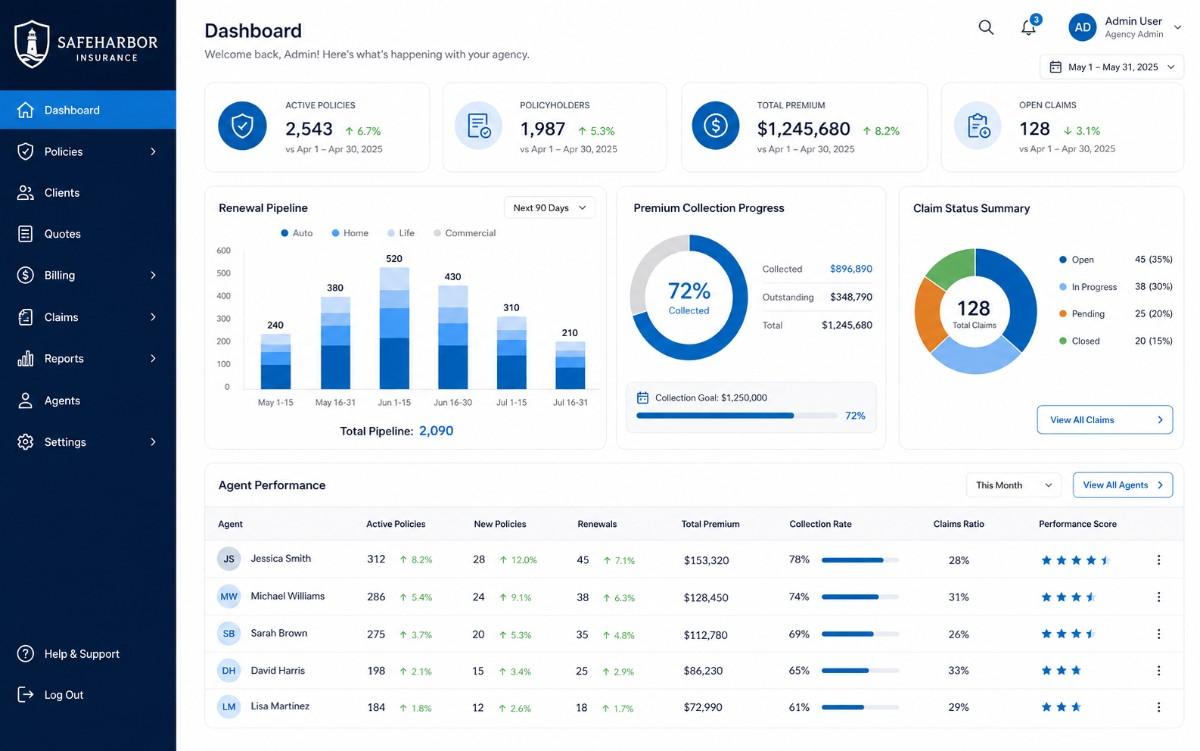Click the LM avatar for Lisa Martinez

tap(229, 707)
